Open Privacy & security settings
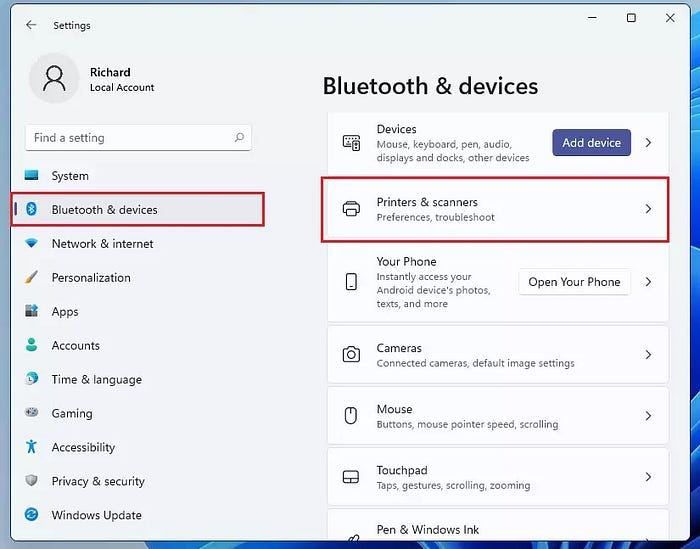Image resolution: width=700 pixels, height=549 pixels. [138, 481]
